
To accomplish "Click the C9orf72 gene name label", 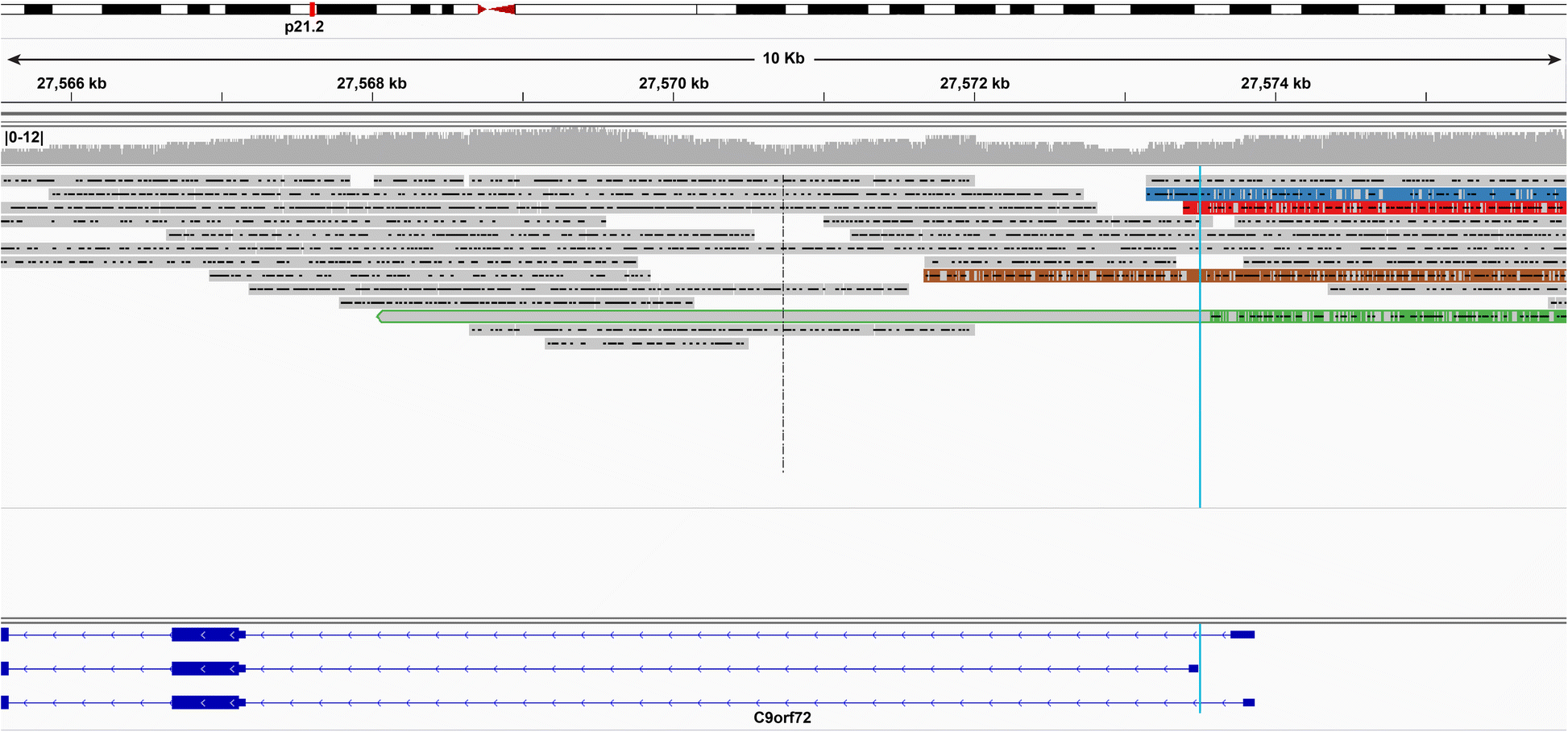I will pyautogui.click(x=782, y=718).
